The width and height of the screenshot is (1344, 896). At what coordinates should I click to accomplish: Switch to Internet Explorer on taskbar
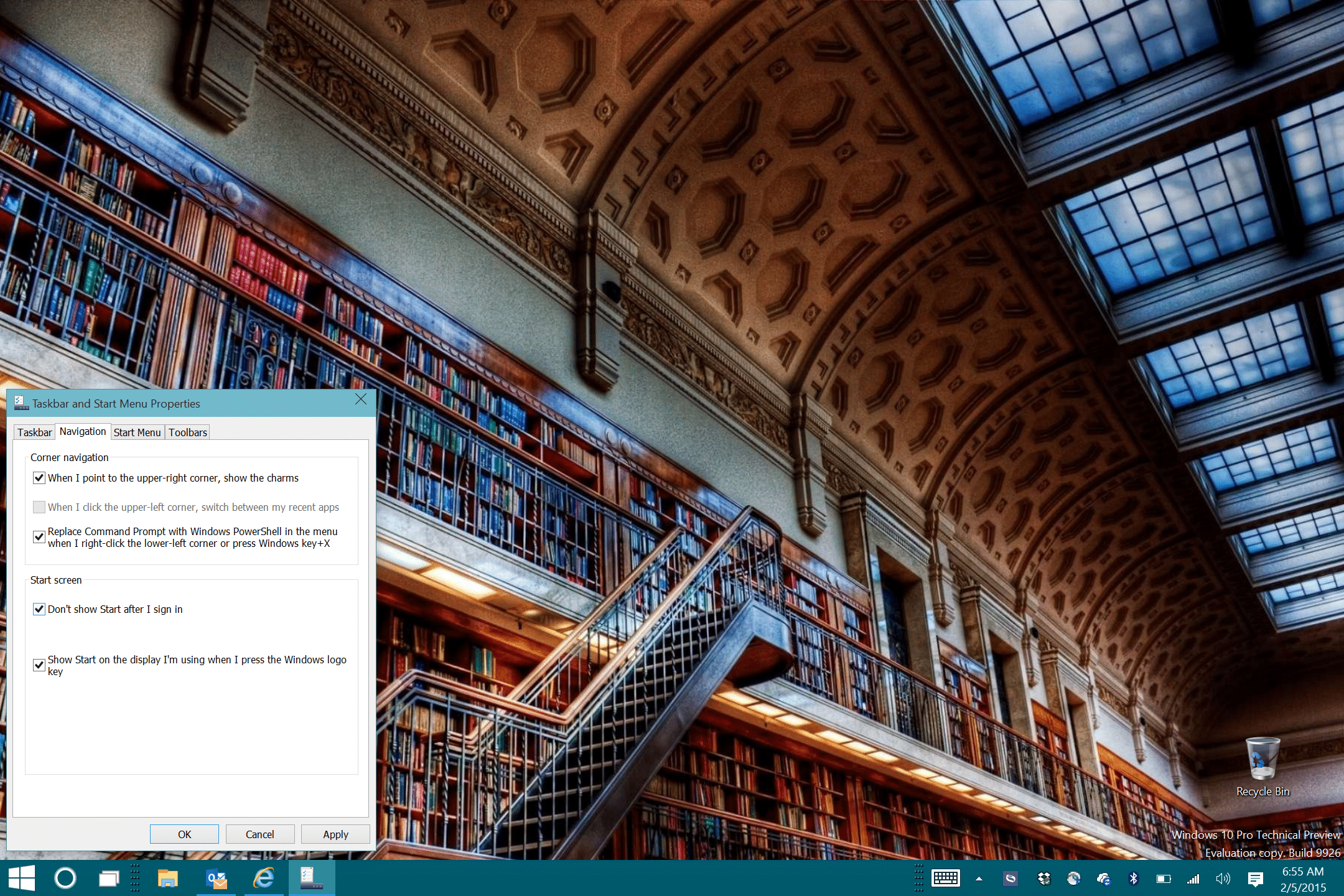click(x=264, y=879)
